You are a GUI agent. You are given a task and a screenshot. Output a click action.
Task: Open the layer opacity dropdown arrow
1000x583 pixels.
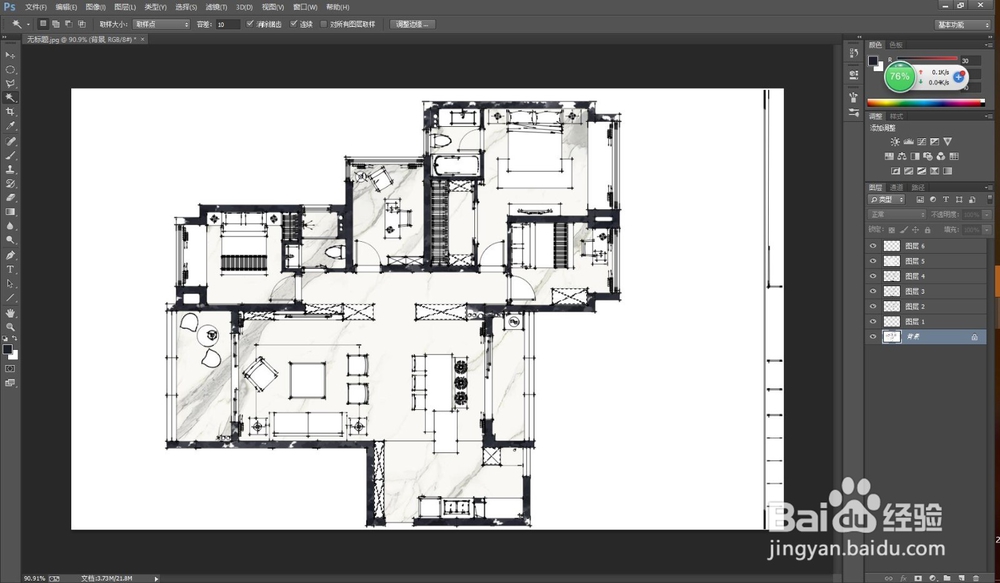(x=987, y=214)
